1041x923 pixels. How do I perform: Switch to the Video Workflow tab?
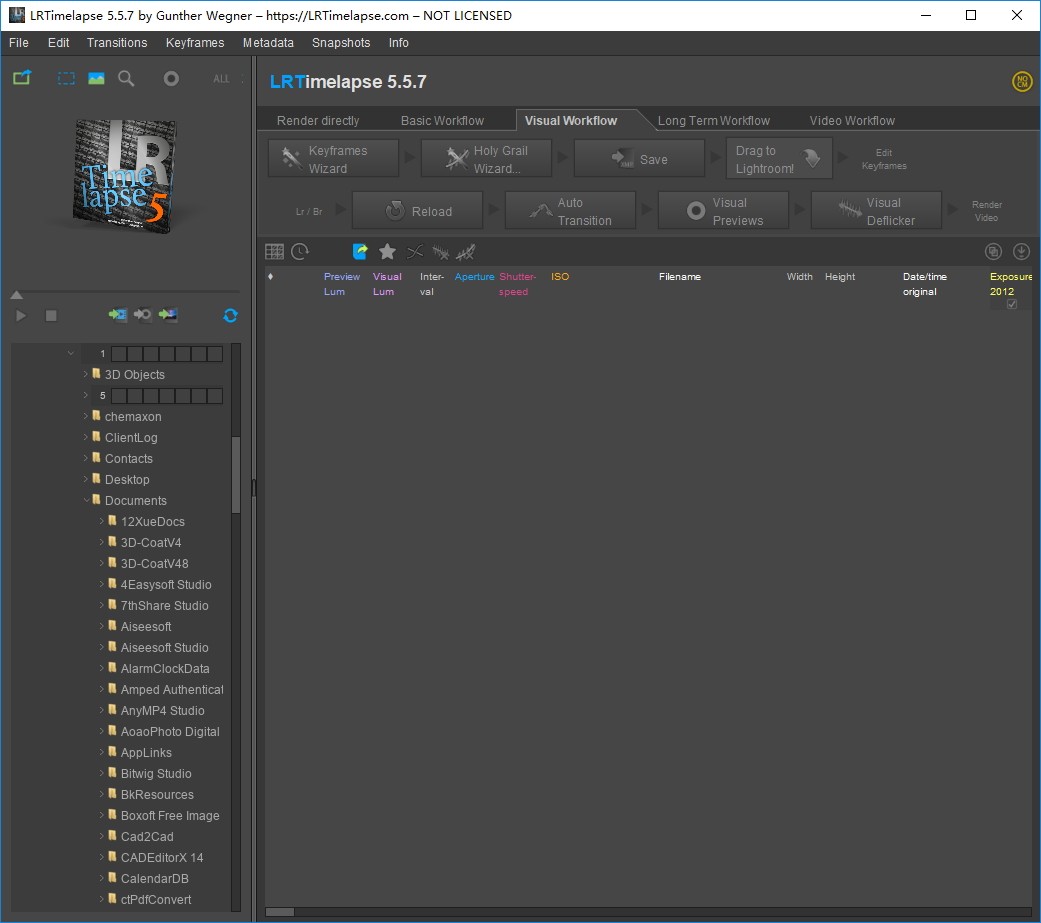coord(852,121)
